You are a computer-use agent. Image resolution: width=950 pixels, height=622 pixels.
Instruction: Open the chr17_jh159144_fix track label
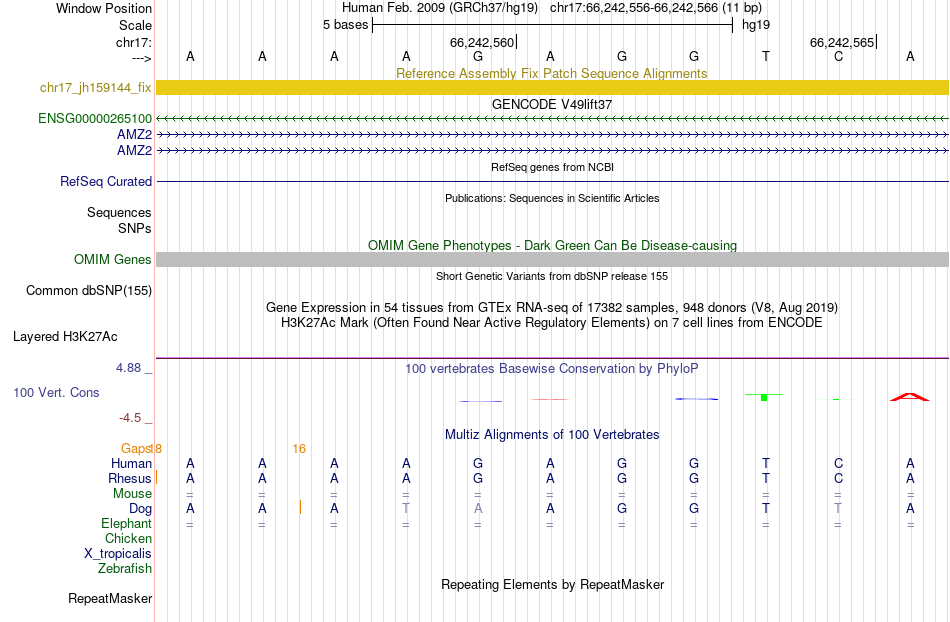(x=96, y=87)
